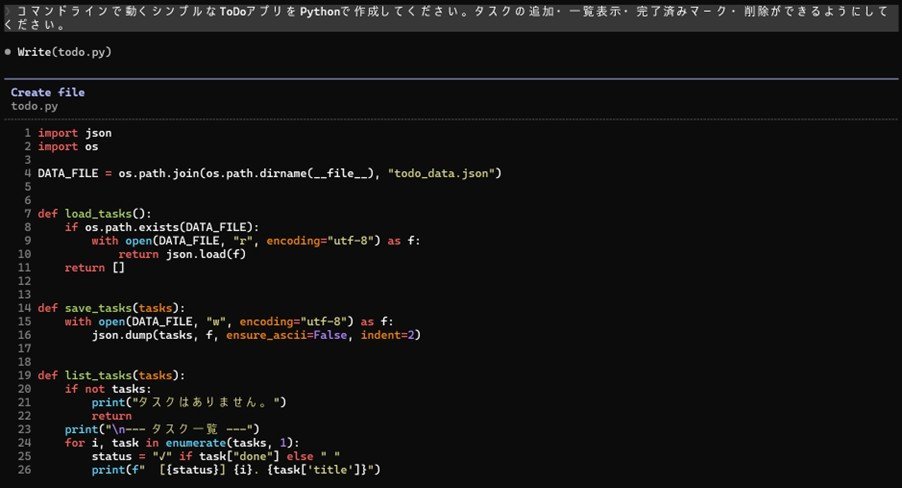The image size is (902, 488).
Task: Click the 'def load_tasks():' line
Action: (95, 214)
